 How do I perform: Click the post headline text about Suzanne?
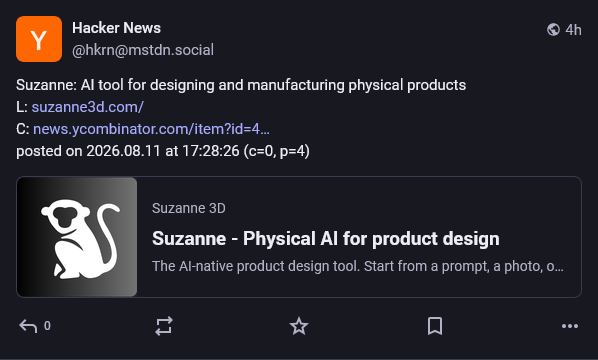[241, 85]
